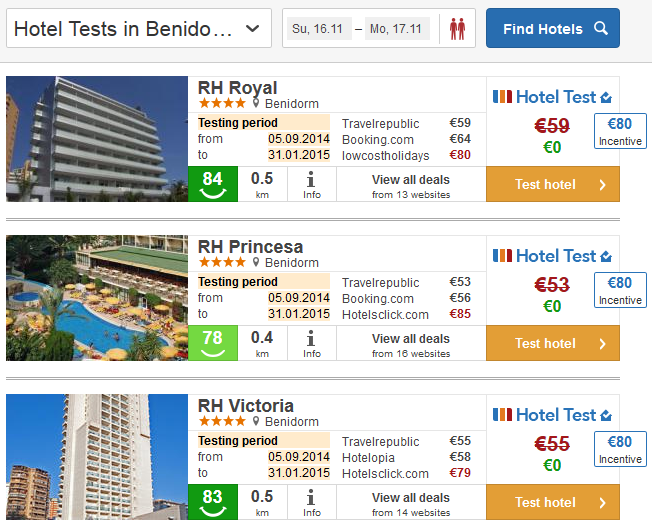Open the RH Victoria hotel photo
The height and width of the screenshot is (525, 652).
coord(97,457)
